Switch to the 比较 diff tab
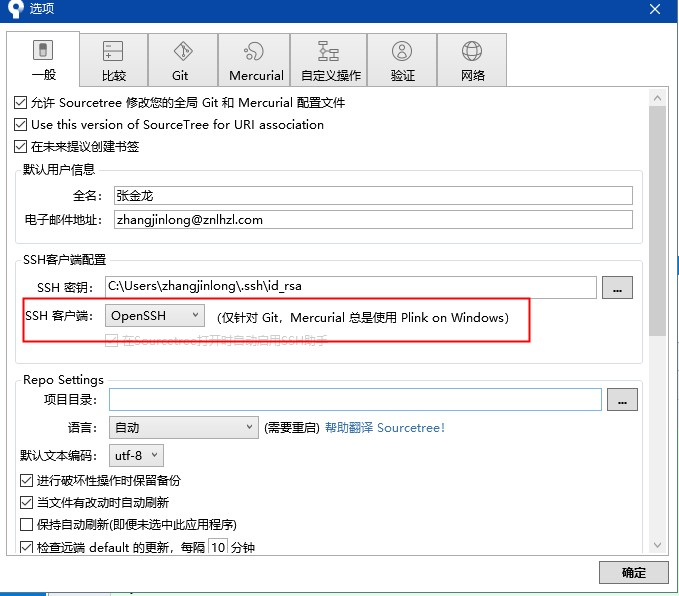Screen dimensions: 679x596 113,60
